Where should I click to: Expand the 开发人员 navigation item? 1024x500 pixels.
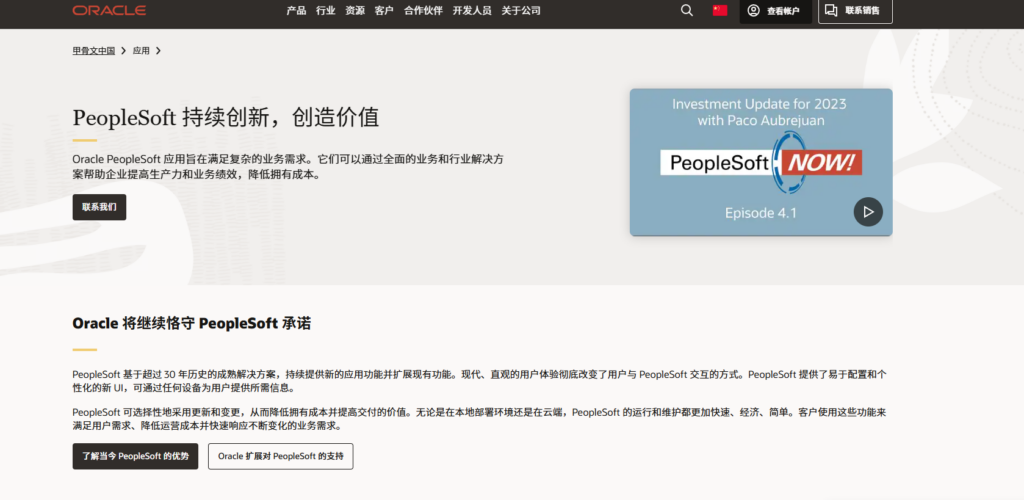(471, 10)
